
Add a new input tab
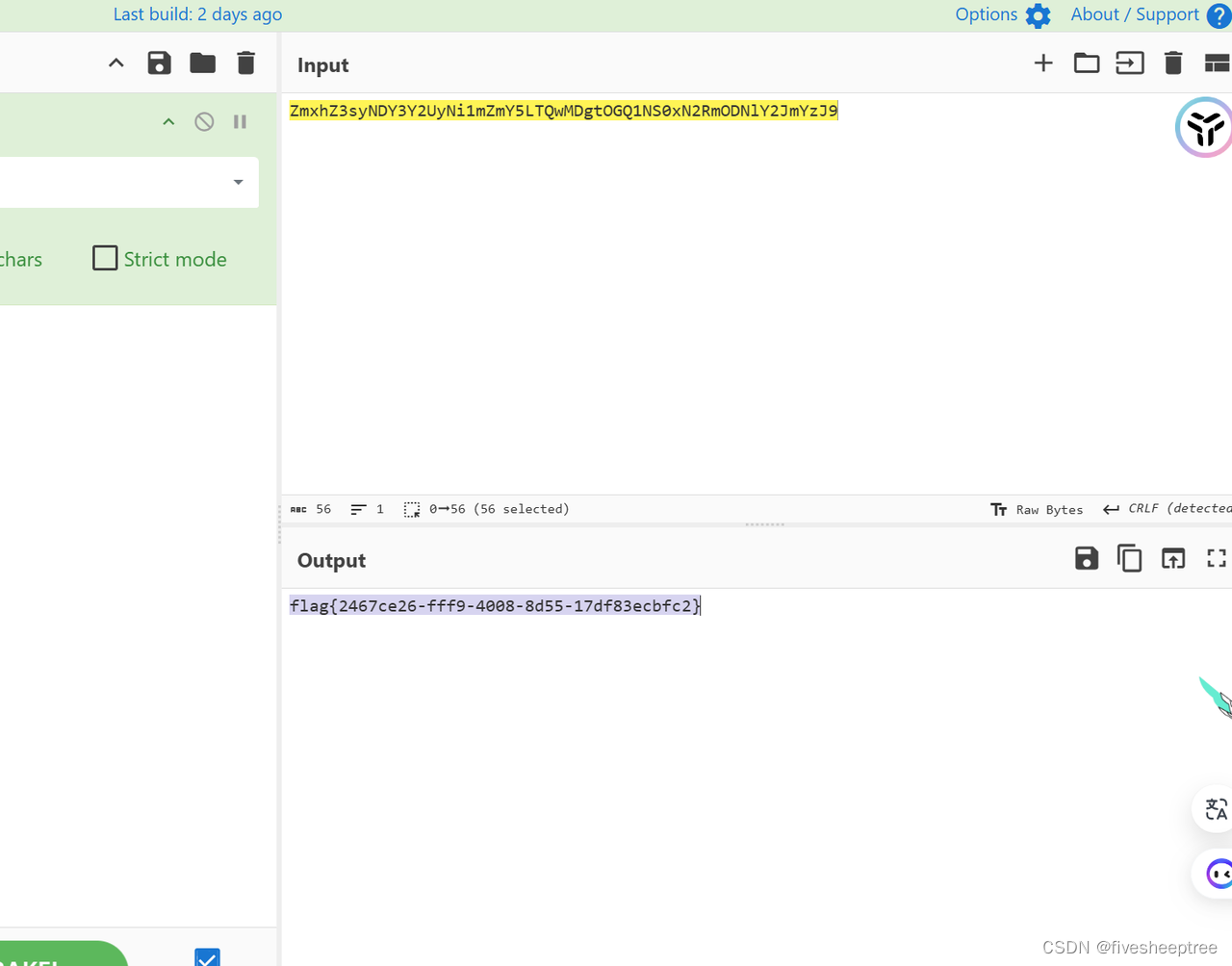pyautogui.click(x=1043, y=64)
